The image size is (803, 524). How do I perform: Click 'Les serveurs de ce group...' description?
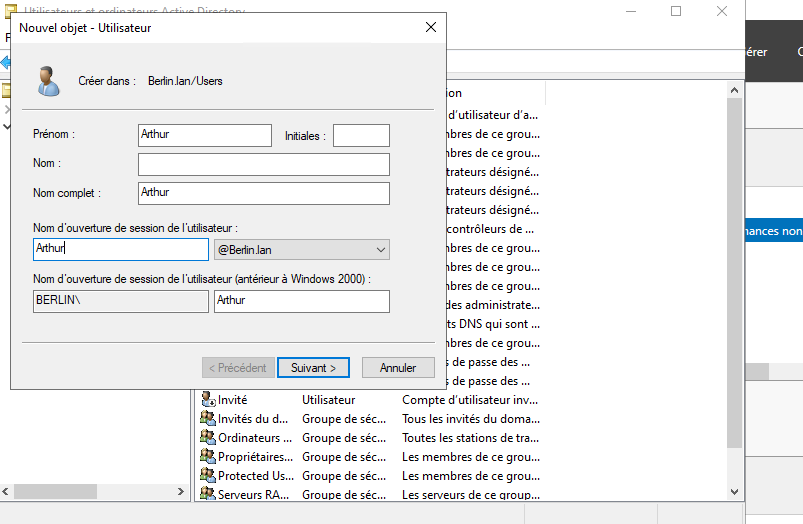[x=471, y=494]
